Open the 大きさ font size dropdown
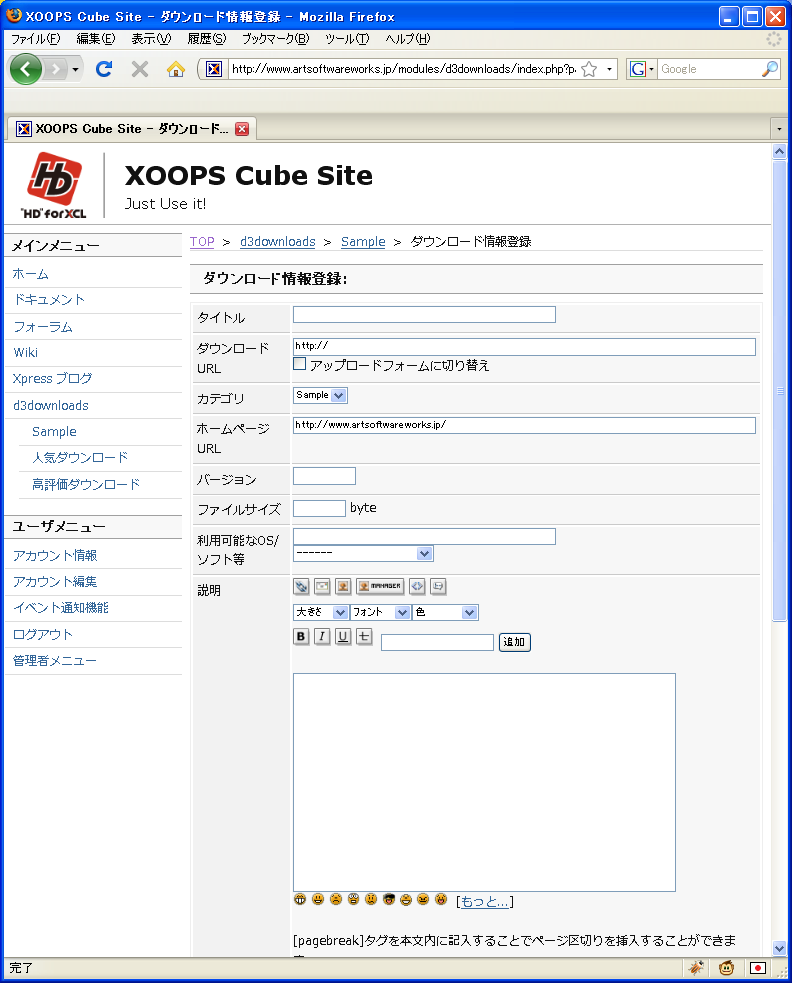The height and width of the screenshot is (983, 792). [320, 612]
